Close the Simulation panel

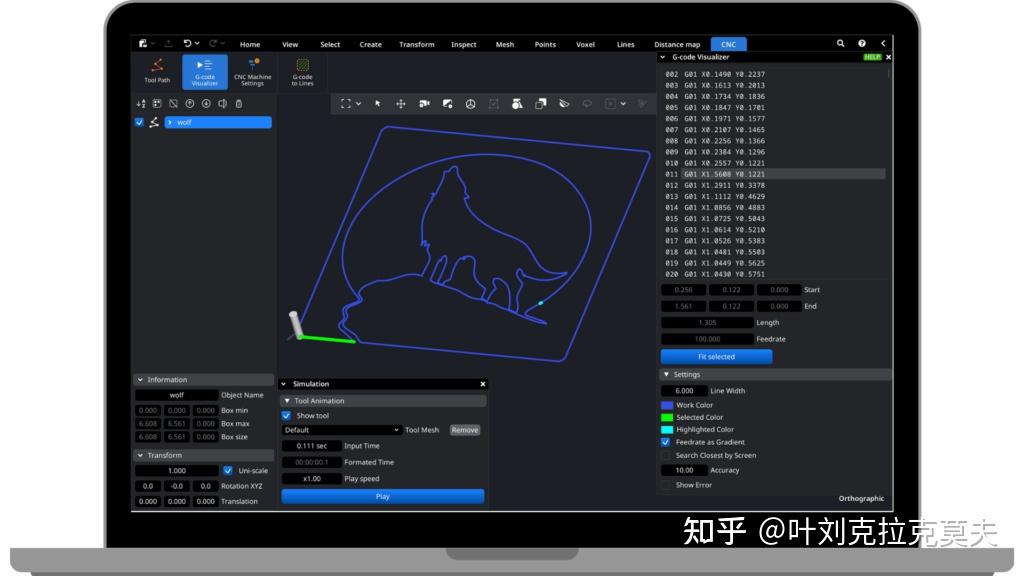click(483, 384)
